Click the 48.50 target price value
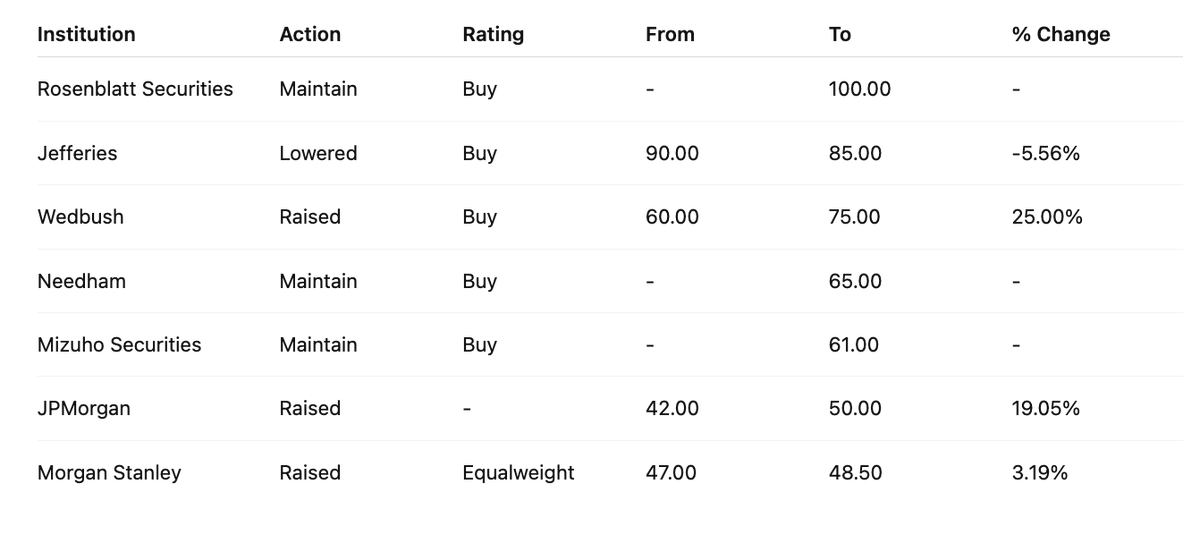Screen dimensions: 1200x535 pyautogui.click(x=856, y=473)
